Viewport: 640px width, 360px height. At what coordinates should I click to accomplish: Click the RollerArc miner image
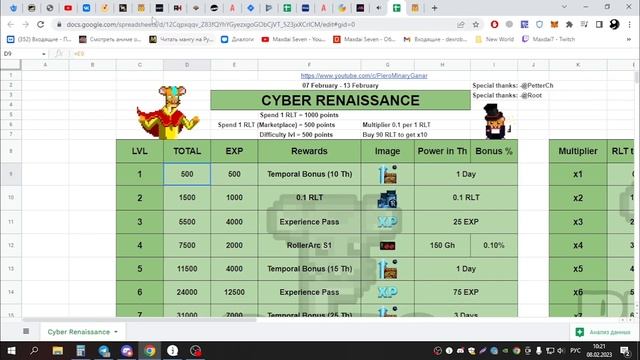pyautogui.click(x=387, y=246)
